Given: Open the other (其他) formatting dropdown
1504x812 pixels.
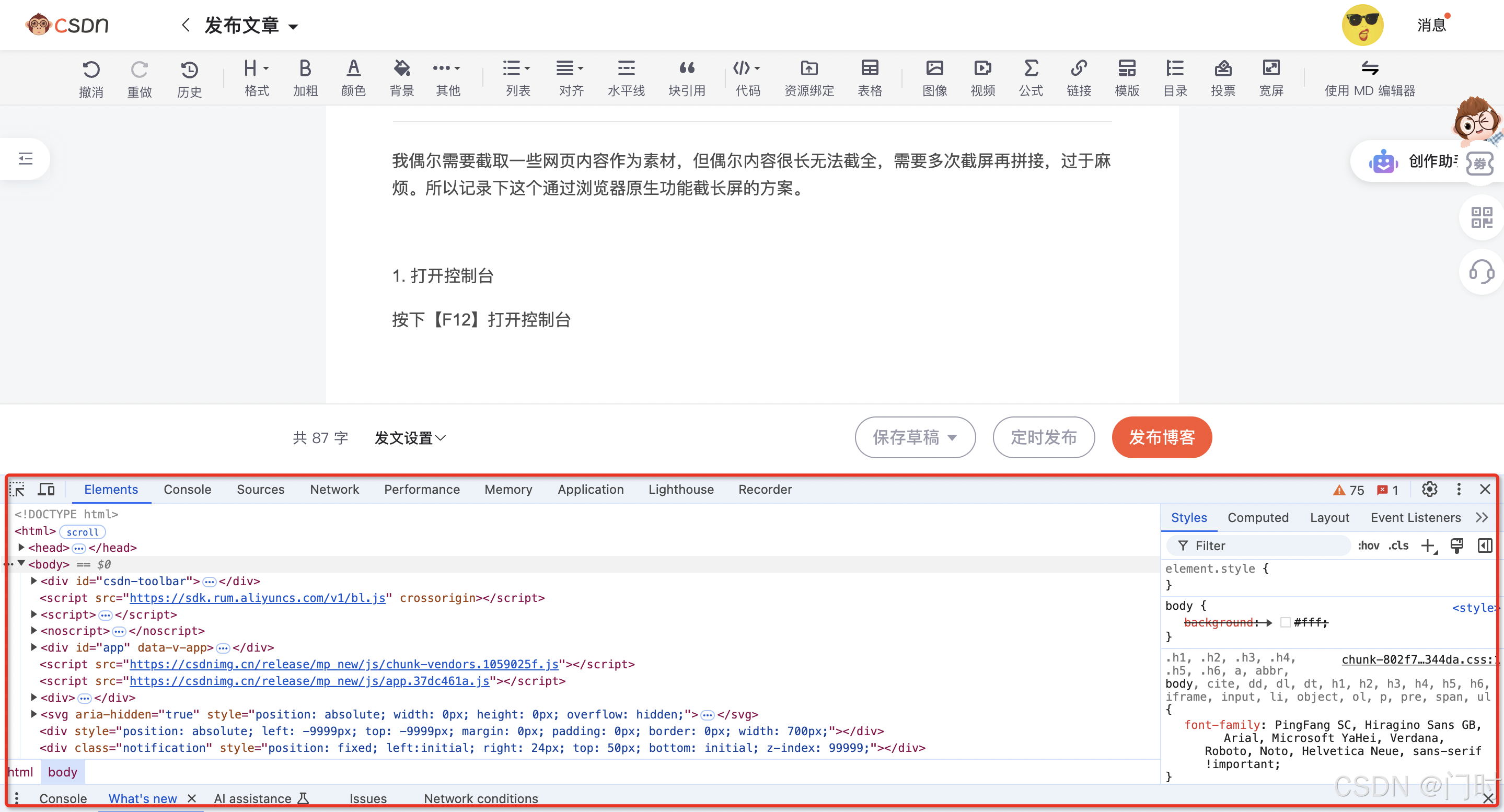Looking at the screenshot, I should 447,78.
